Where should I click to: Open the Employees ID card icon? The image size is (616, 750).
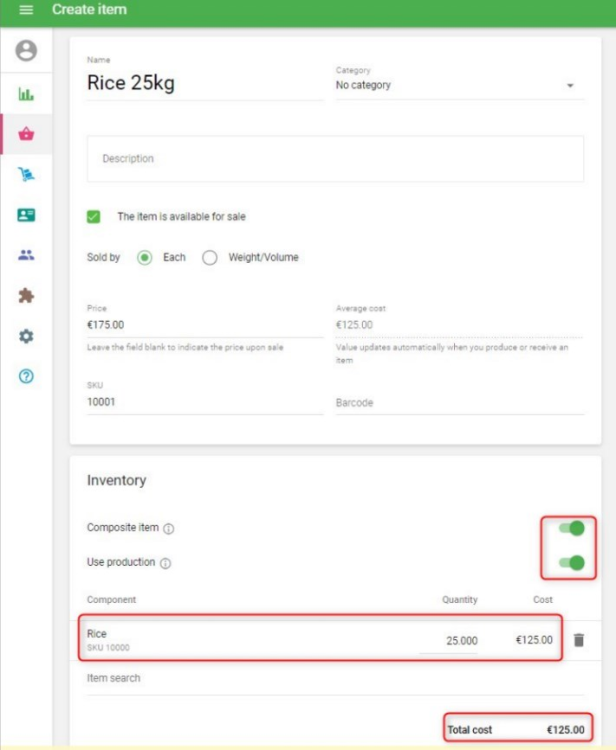click(26, 215)
